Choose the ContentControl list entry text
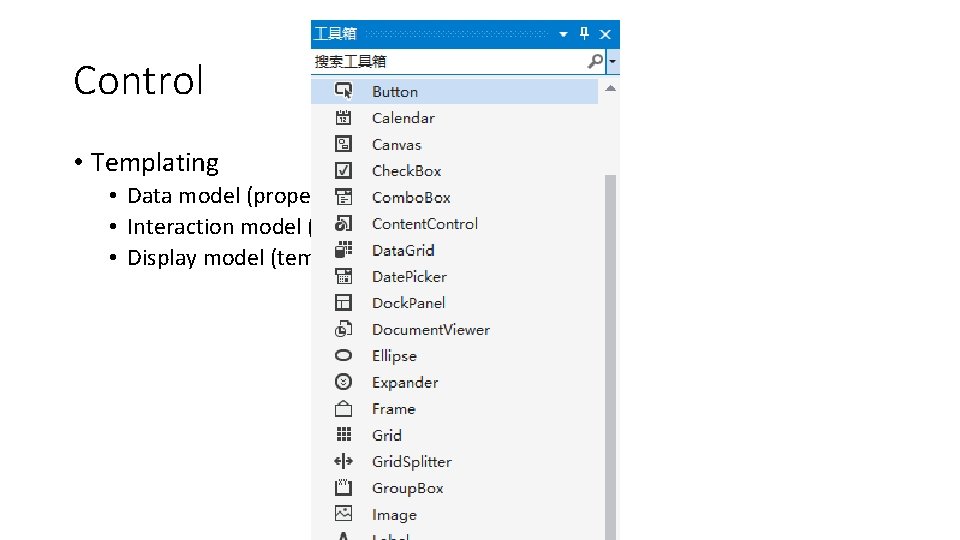 pos(425,224)
